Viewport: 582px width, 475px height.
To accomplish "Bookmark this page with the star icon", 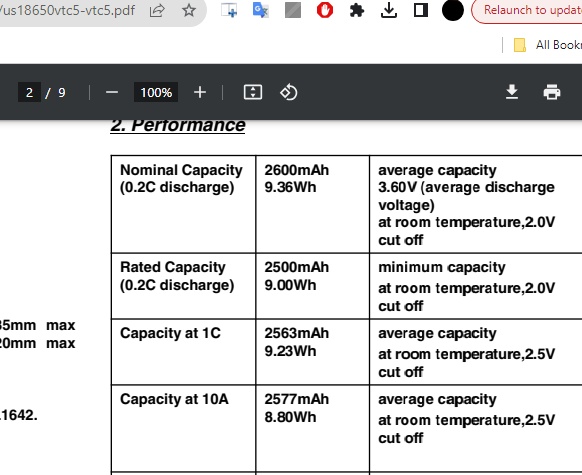I will (x=189, y=10).
